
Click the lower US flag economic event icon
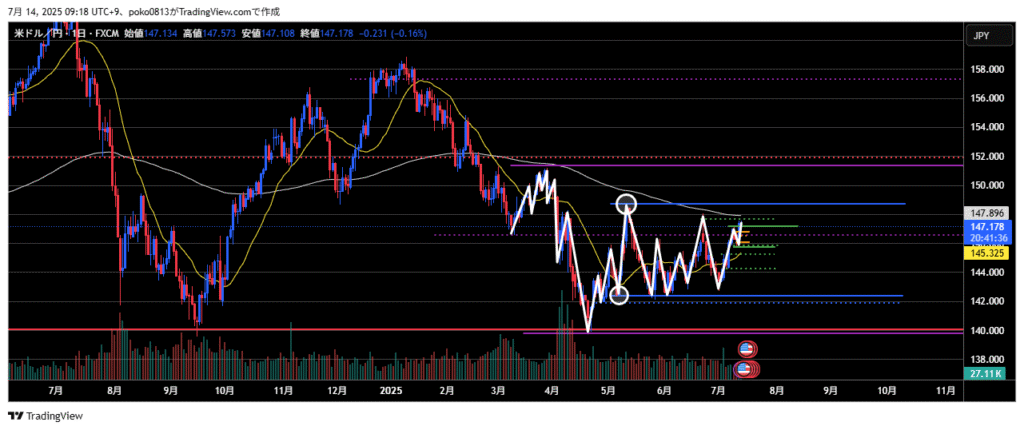(746, 370)
